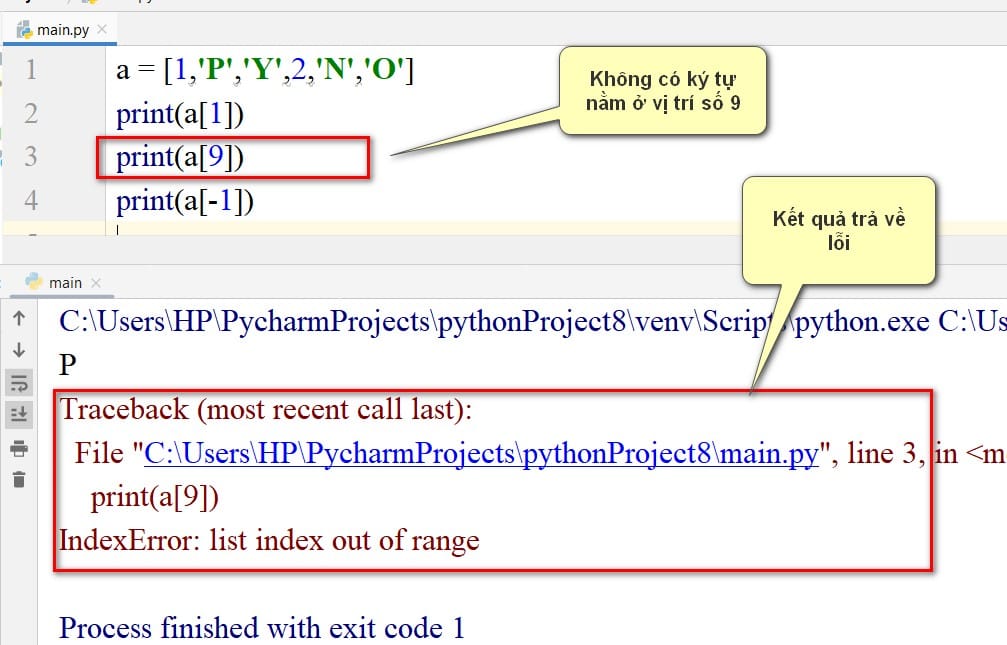The height and width of the screenshot is (645, 1007).
Task: Toggle scroll to end icon
Action: 19,414
